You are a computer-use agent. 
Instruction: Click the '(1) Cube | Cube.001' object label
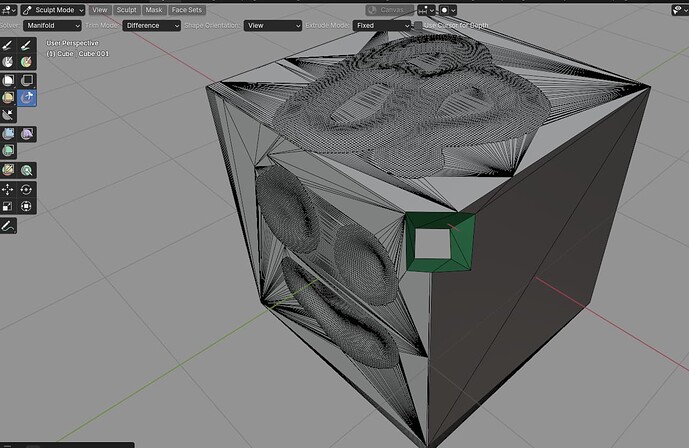[78, 54]
